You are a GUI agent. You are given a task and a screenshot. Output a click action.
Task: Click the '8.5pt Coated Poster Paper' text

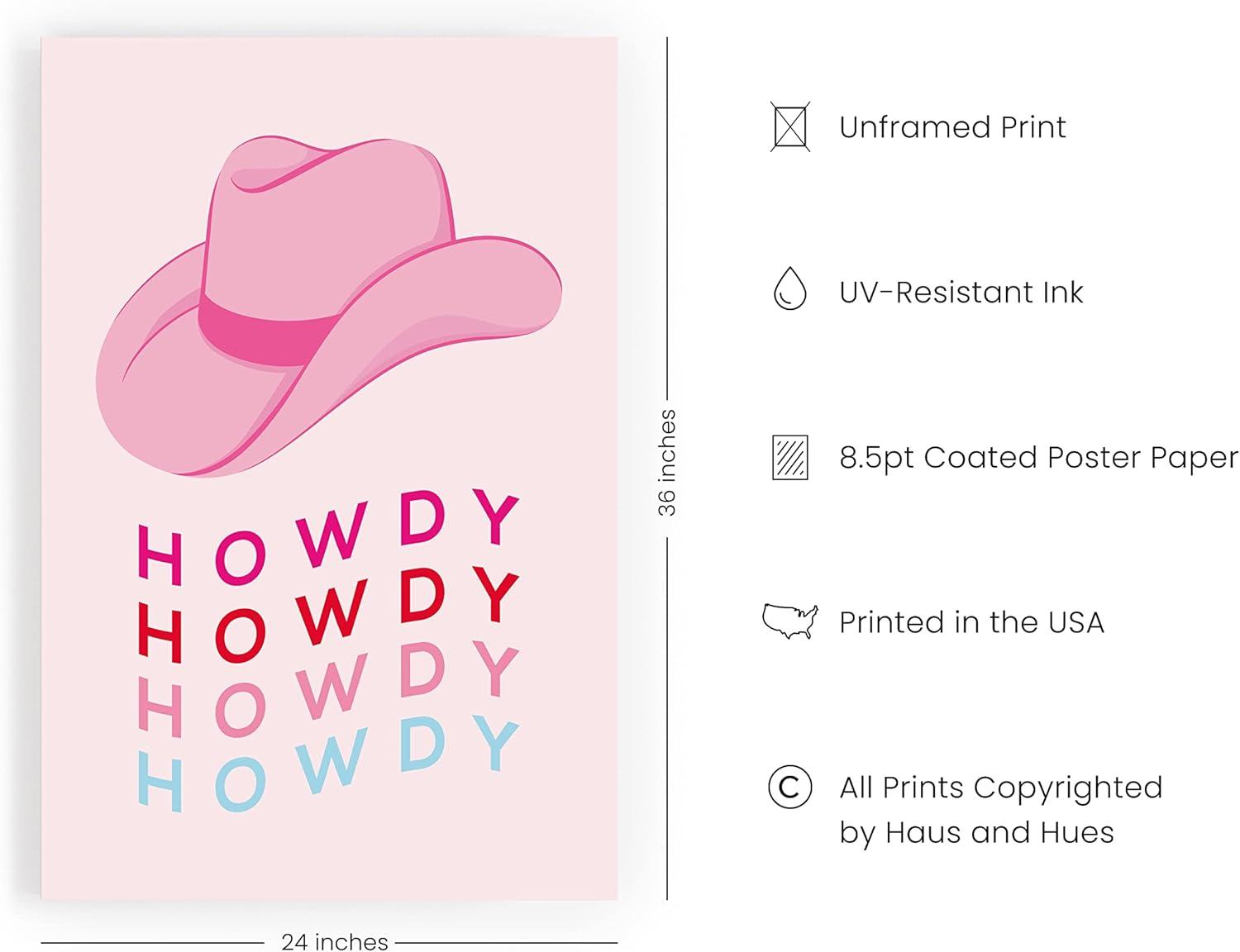[1038, 458]
